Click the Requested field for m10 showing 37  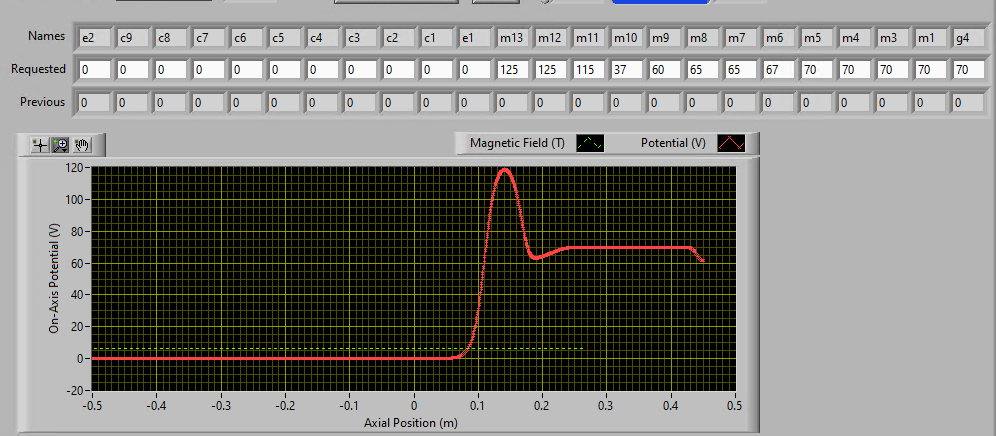(628, 69)
